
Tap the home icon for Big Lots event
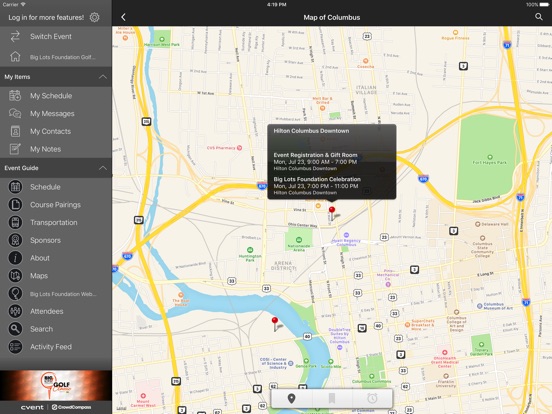15,56
